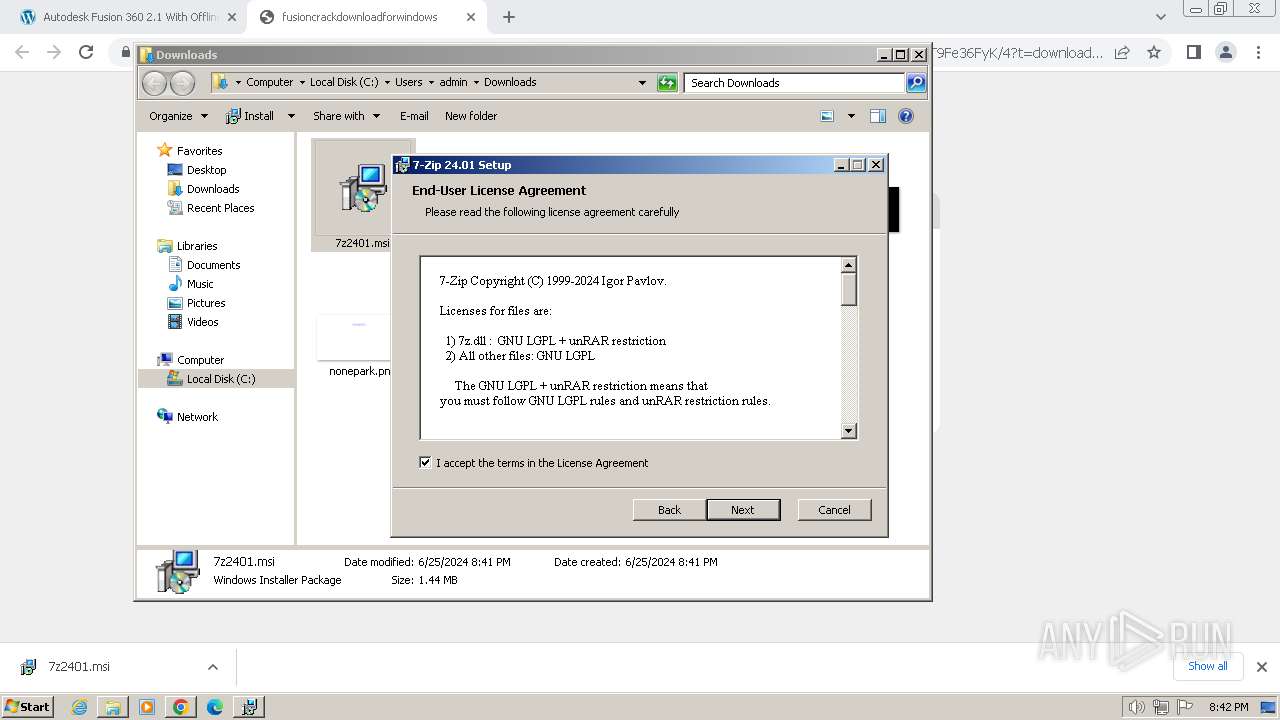
Task: Click Back in the 7-Zip Setup dialog
Action: pyautogui.click(x=669, y=510)
